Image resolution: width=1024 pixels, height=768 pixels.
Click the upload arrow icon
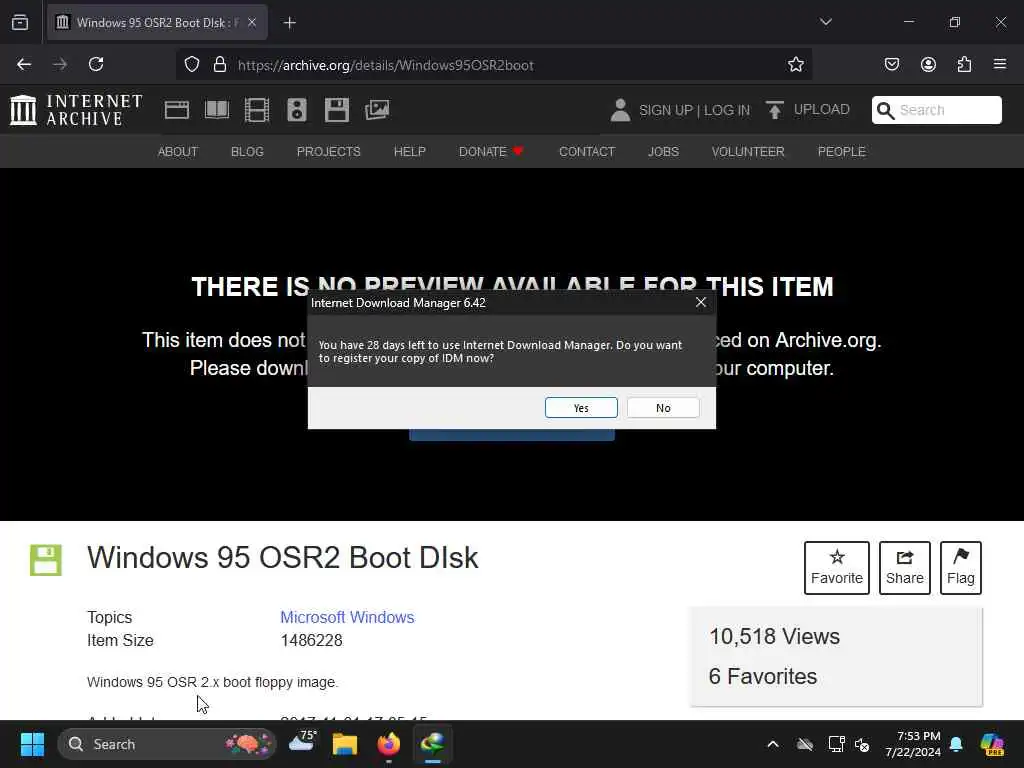click(775, 110)
